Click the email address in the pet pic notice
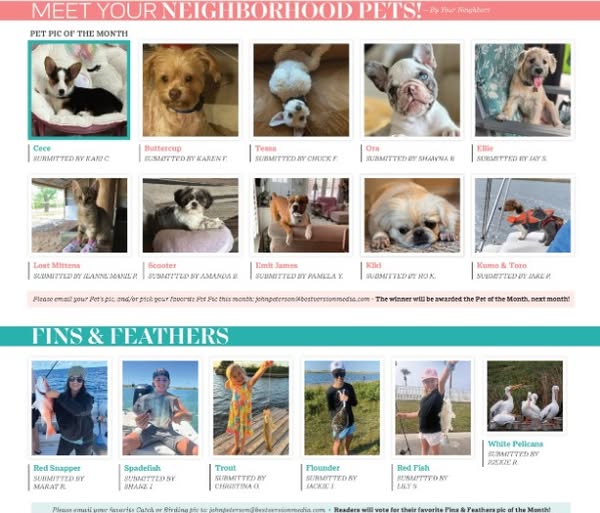The image size is (600, 513). coord(313,299)
